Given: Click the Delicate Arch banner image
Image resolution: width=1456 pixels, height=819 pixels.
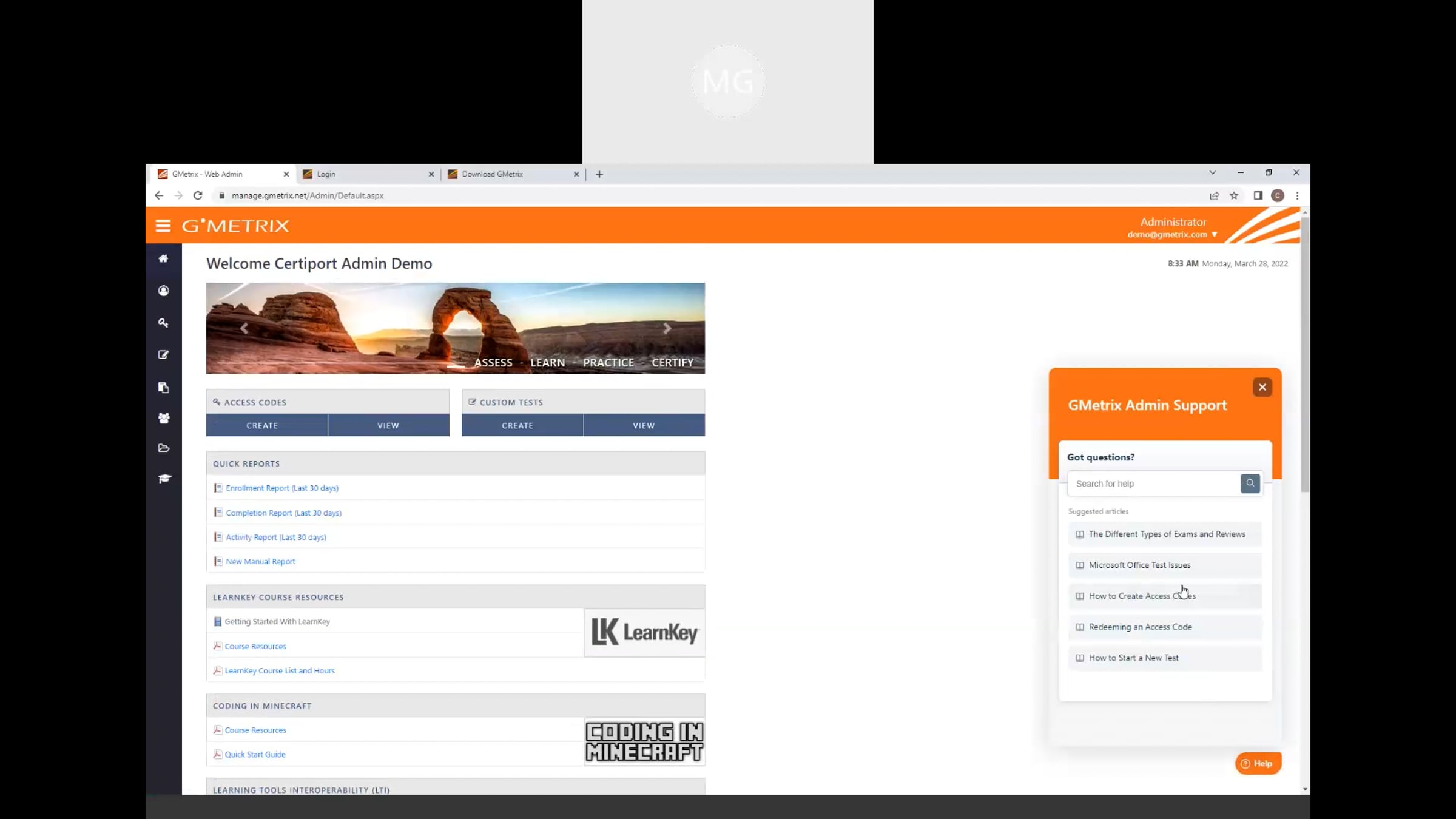Looking at the screenshot, I should [456, 328].
